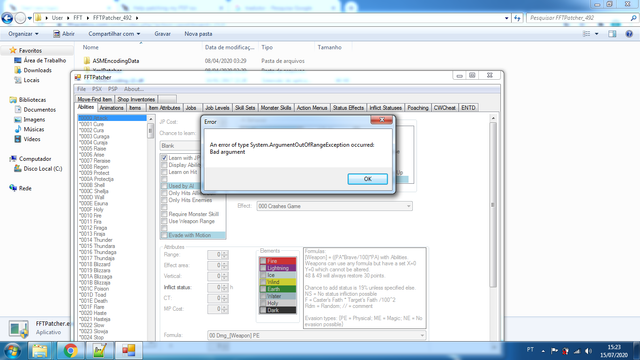The width and height of the screenshot is (640, 360).
Task: Click the Windows Start button
Action: coord(12,351)
